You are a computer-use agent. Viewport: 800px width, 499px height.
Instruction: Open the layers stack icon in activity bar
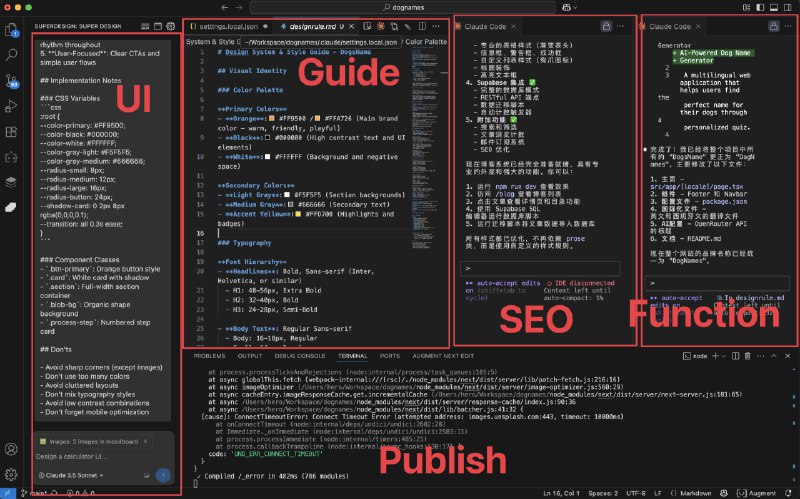tap(11, 182)
